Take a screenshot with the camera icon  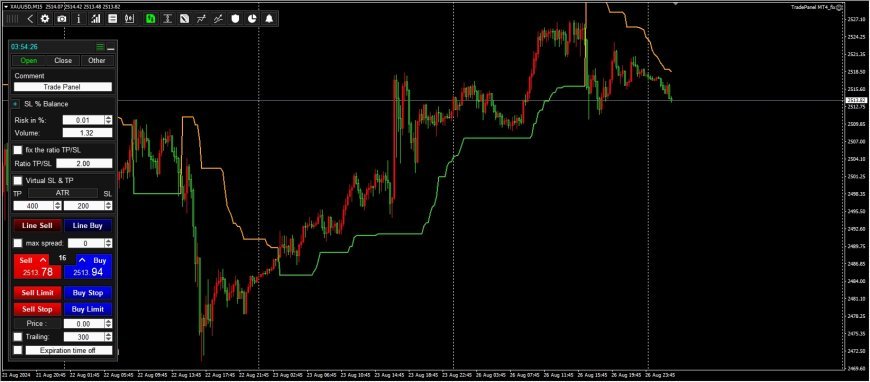[x=62, y=19]
